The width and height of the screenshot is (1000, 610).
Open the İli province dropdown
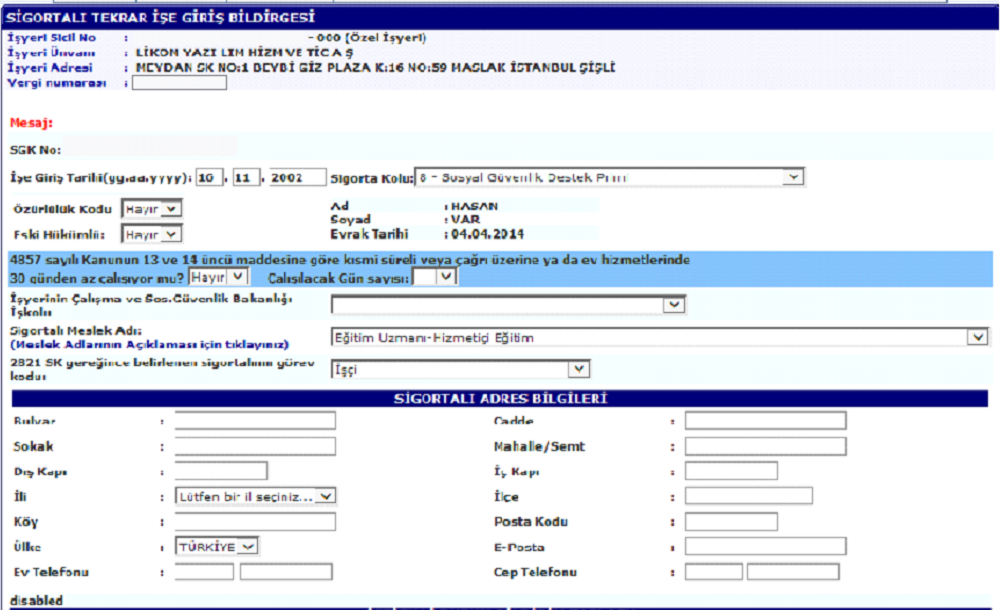click(256, 496)
